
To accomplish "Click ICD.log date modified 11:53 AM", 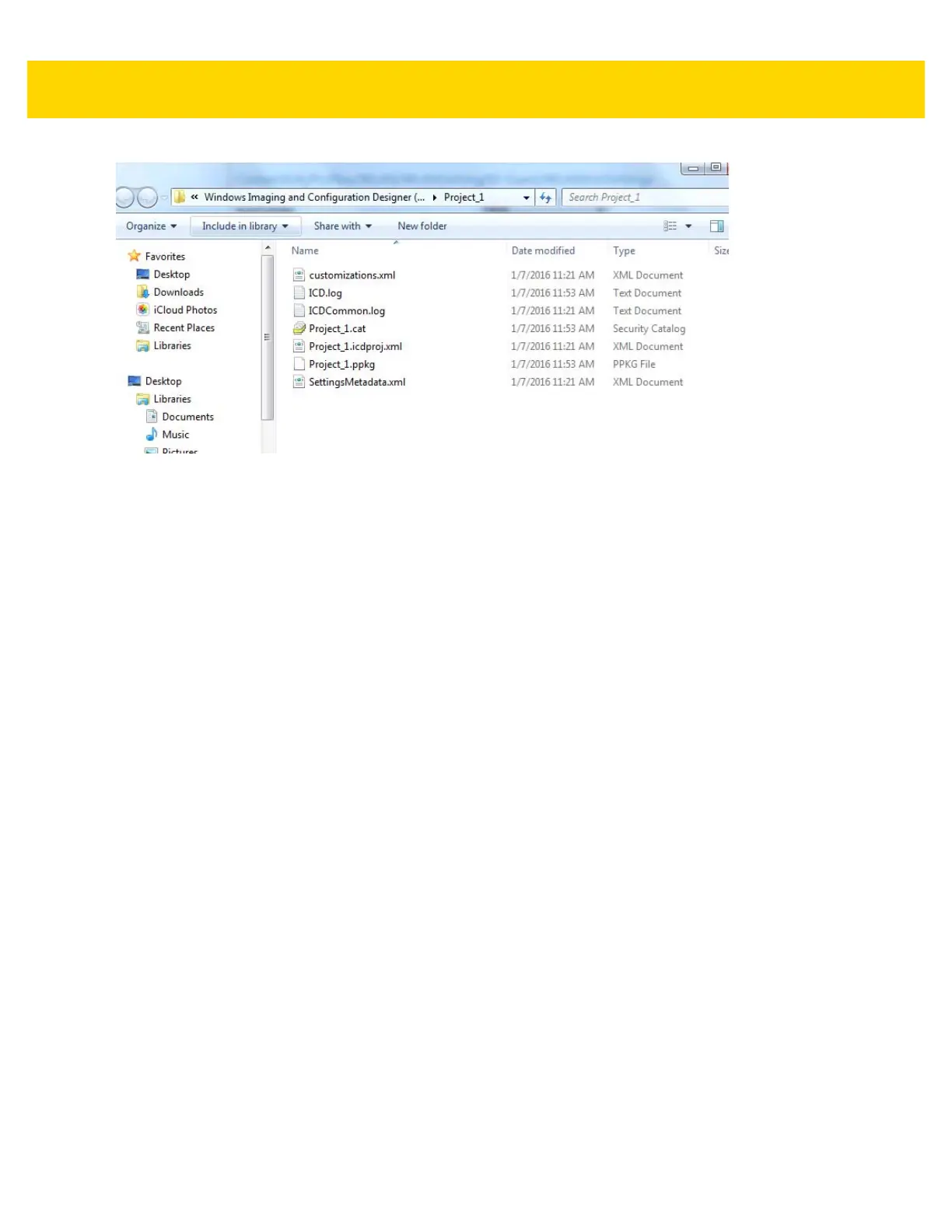I will [552, 293].
